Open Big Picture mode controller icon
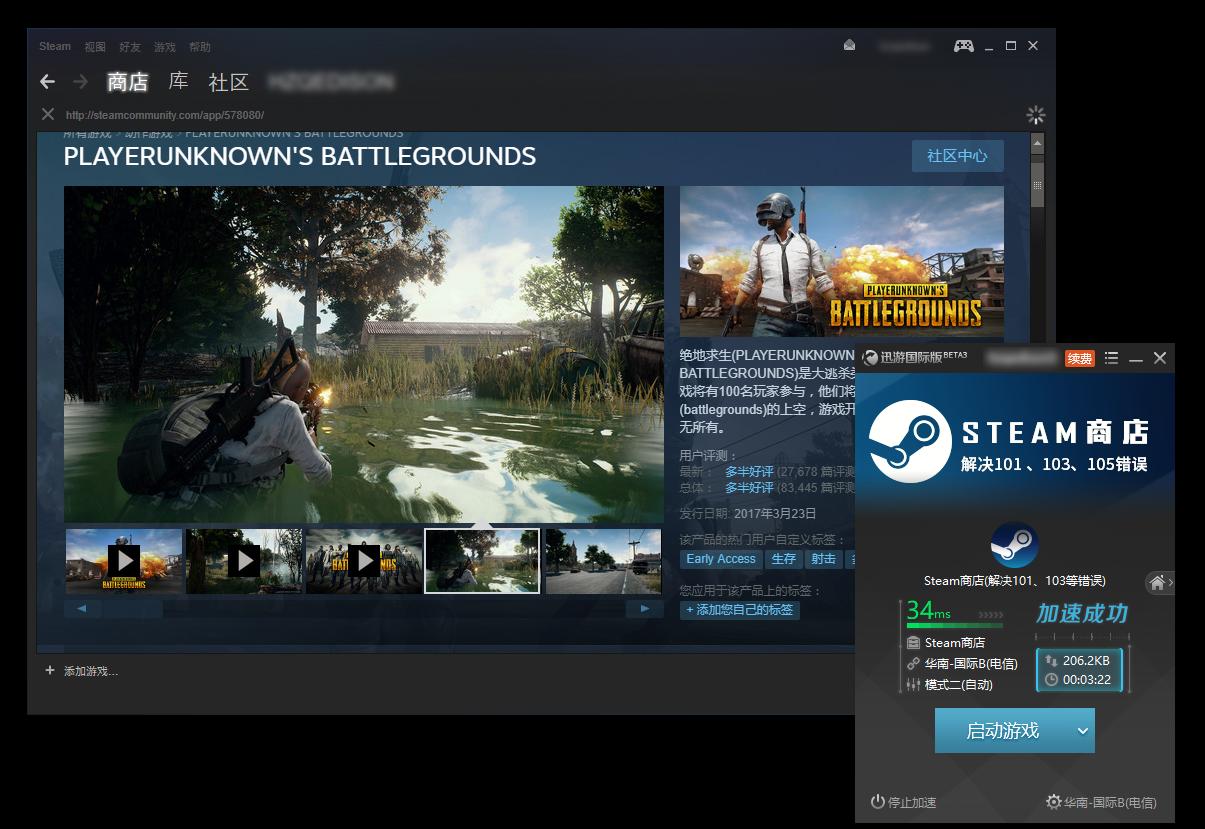The width and height of the screenshot is (1205, 829). (963, 46)
